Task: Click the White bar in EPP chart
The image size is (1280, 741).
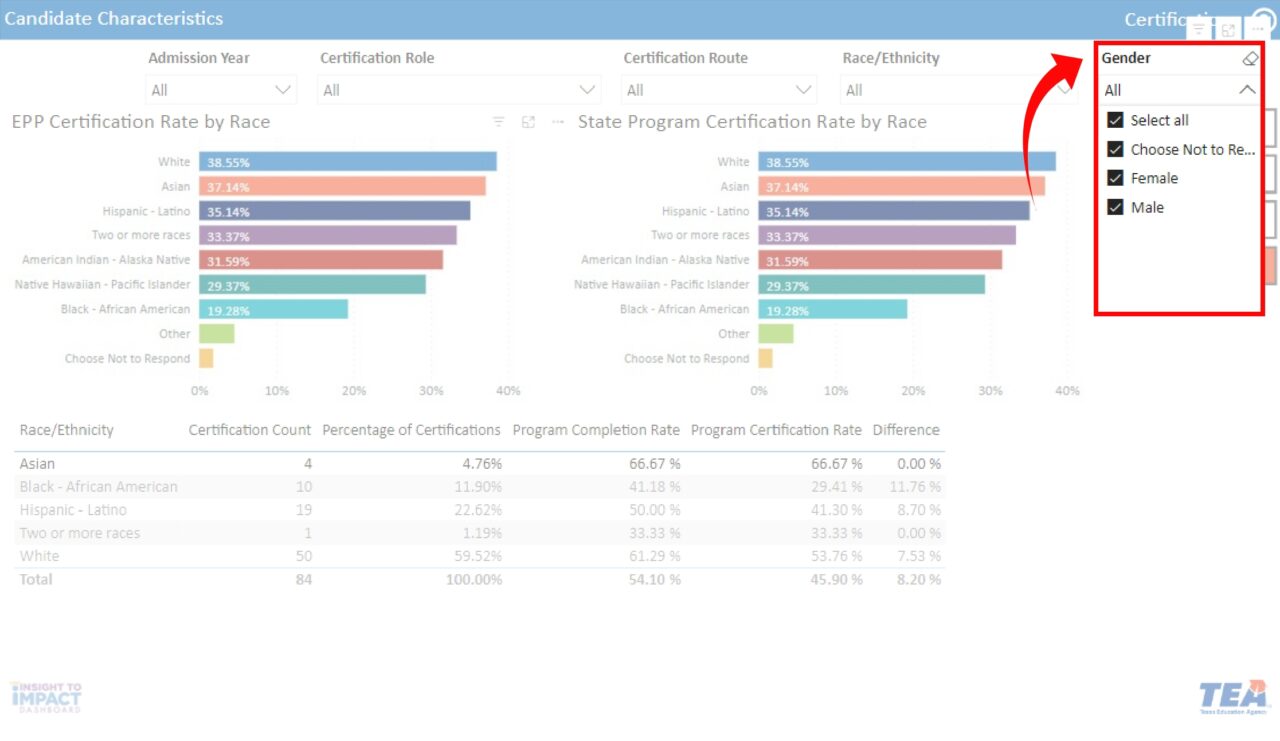Action: point(350,161)
